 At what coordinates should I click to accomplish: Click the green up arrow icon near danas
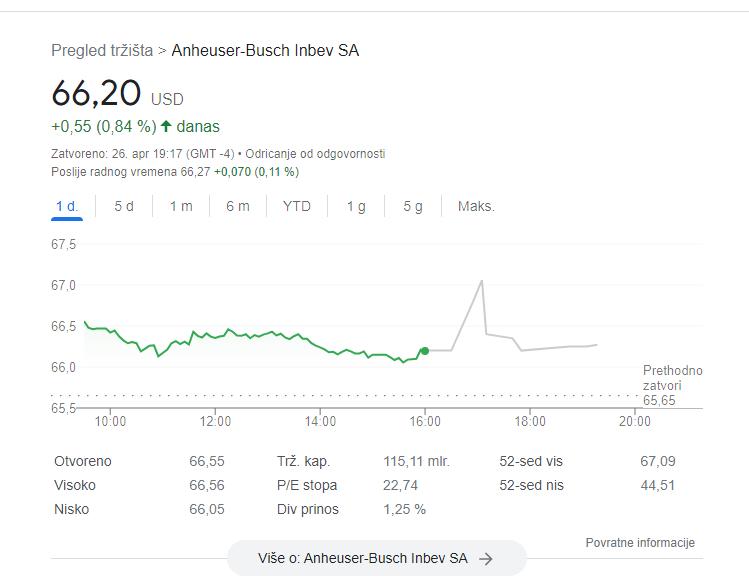coord(166,126)
